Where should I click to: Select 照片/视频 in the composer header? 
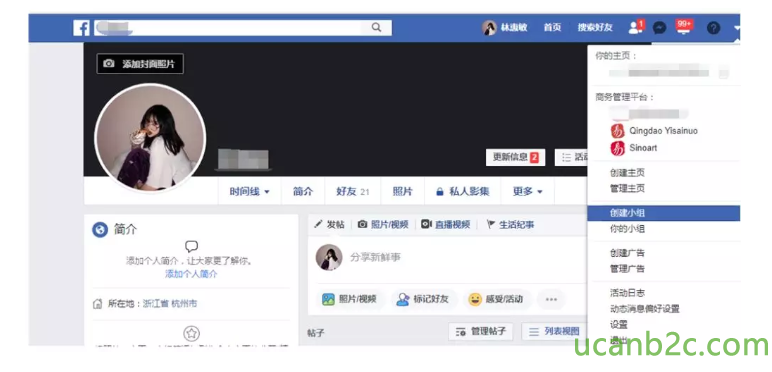point(383,224)
